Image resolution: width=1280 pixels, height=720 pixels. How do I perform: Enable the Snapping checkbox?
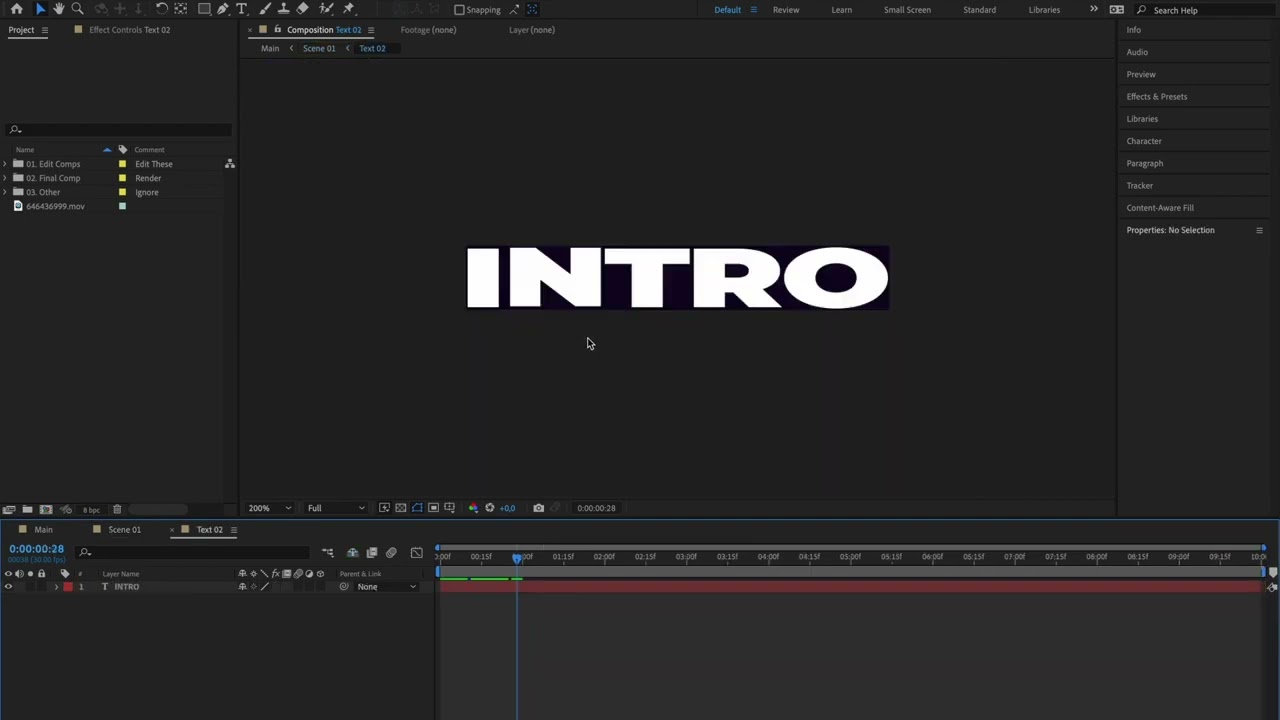pos(460,10)
